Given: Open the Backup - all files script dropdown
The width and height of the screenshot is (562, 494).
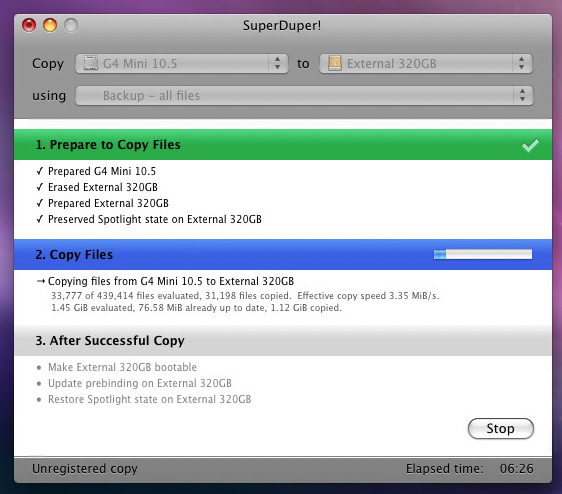Looking at the screenshot, I should click(304, 95).
